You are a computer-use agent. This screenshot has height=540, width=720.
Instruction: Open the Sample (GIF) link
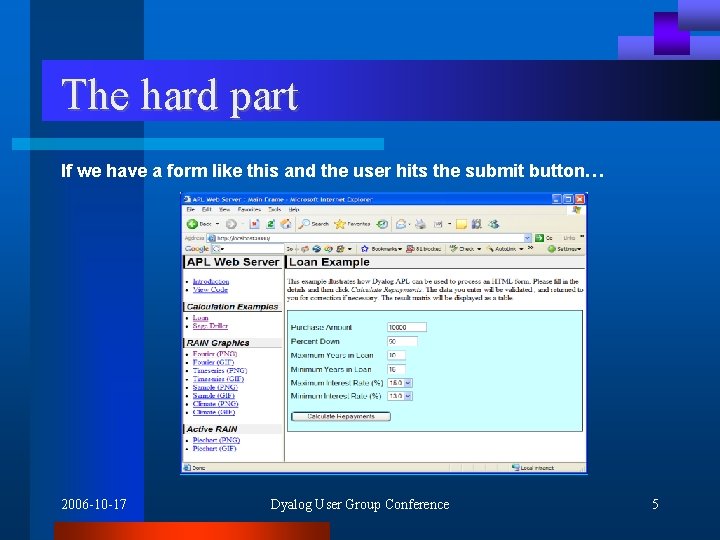click(214, 395)
